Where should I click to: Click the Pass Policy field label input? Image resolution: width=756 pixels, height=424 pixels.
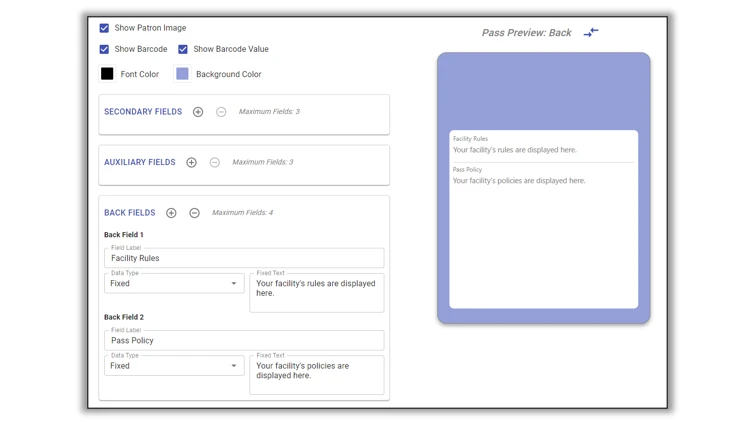pos(244,341)
